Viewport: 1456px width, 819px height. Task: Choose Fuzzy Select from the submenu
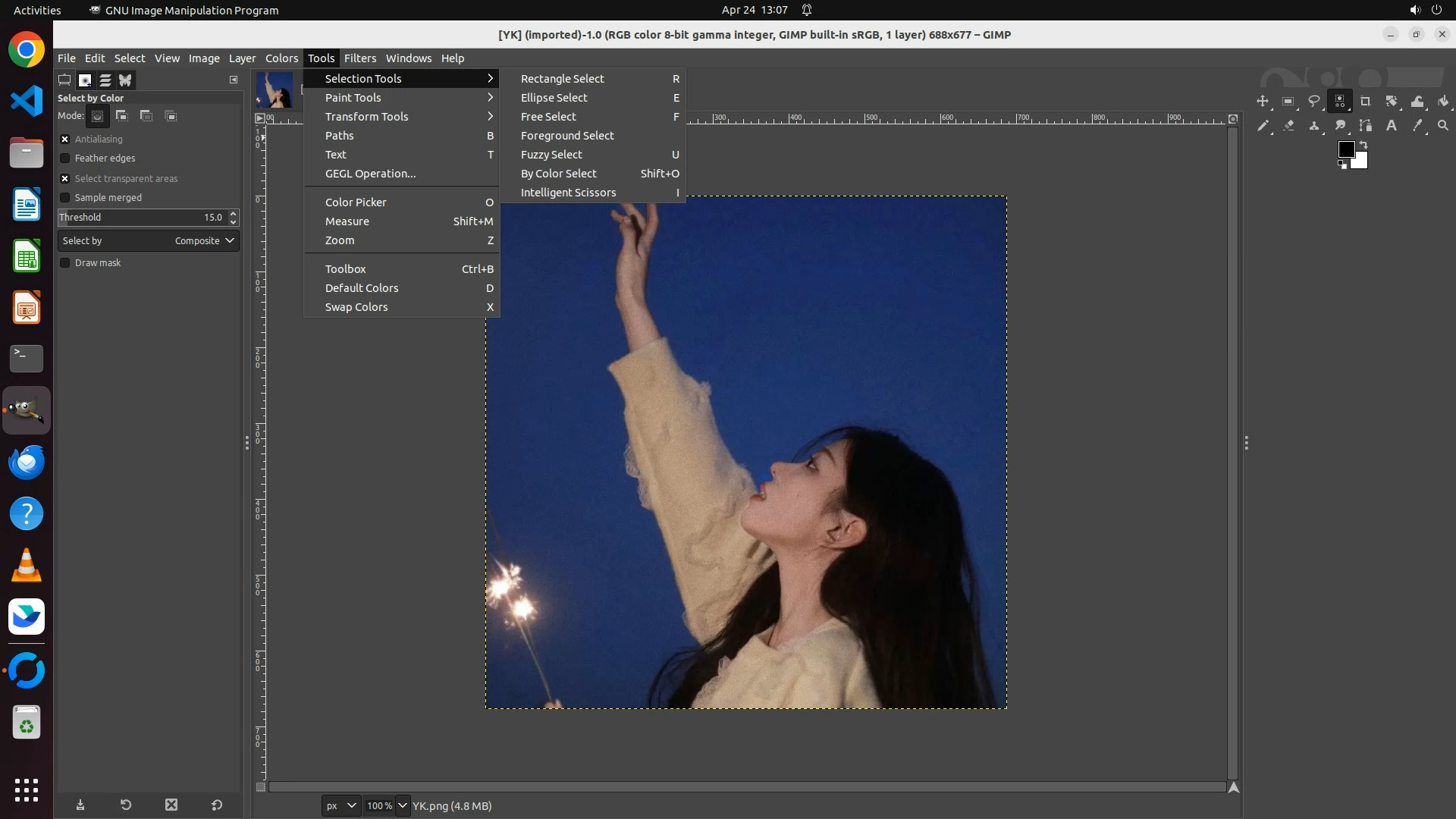click(x=551, y=155)
